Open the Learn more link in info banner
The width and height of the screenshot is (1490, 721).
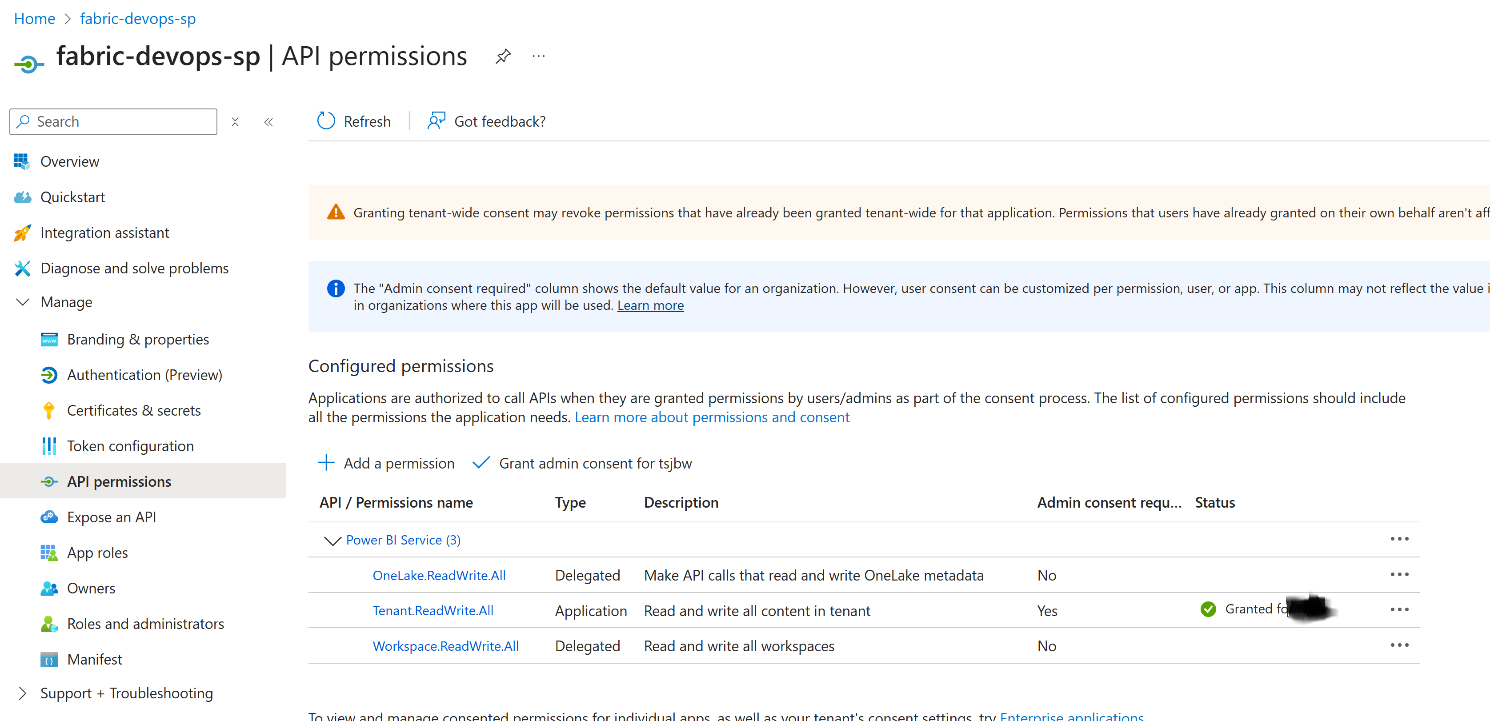pos(650,305)
